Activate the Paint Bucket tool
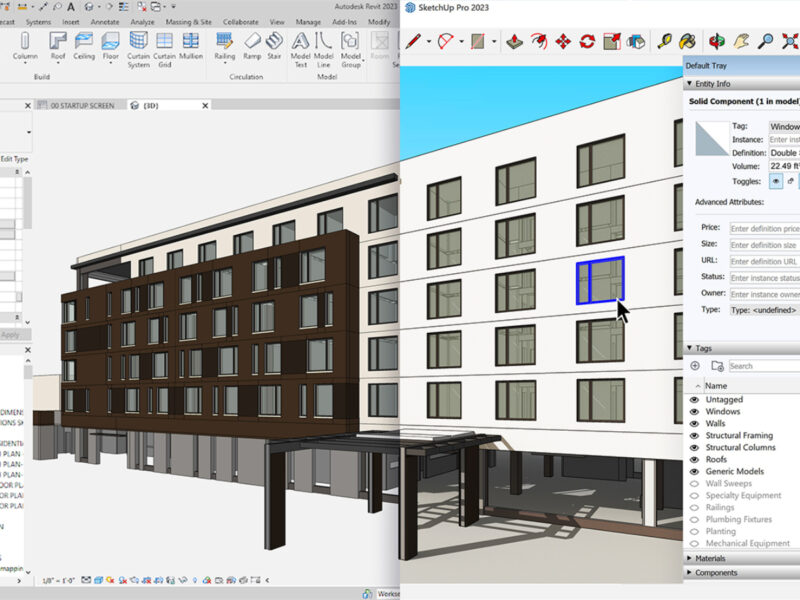Screen dimensions: 800x600 tap(689, 42)
